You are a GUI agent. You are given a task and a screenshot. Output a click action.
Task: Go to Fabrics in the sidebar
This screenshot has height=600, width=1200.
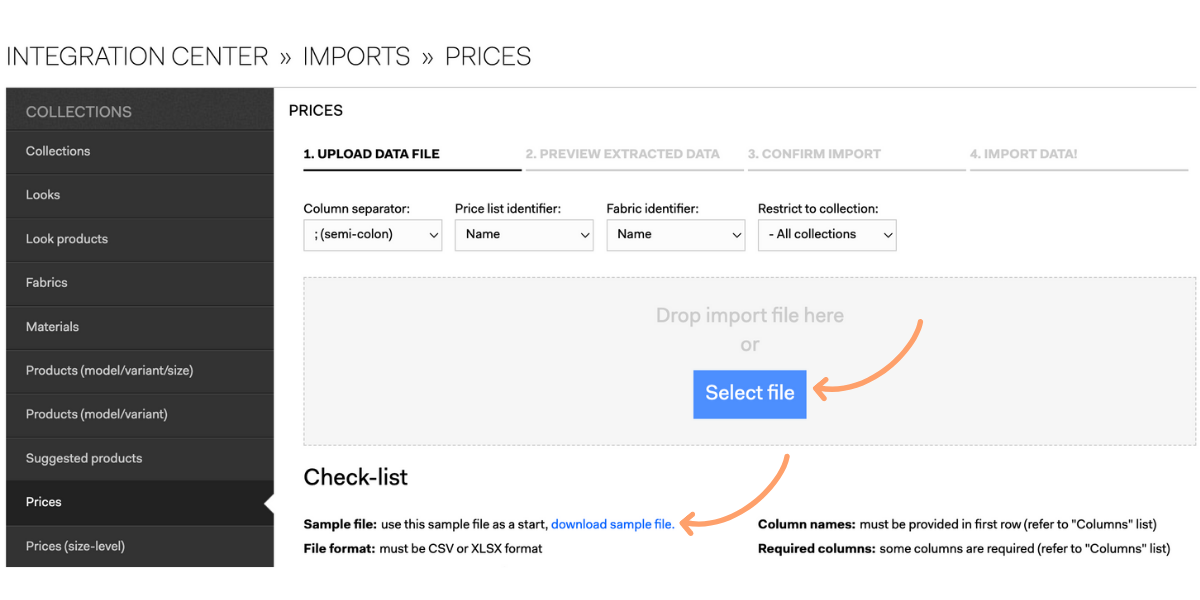click(x=140, y=283)
